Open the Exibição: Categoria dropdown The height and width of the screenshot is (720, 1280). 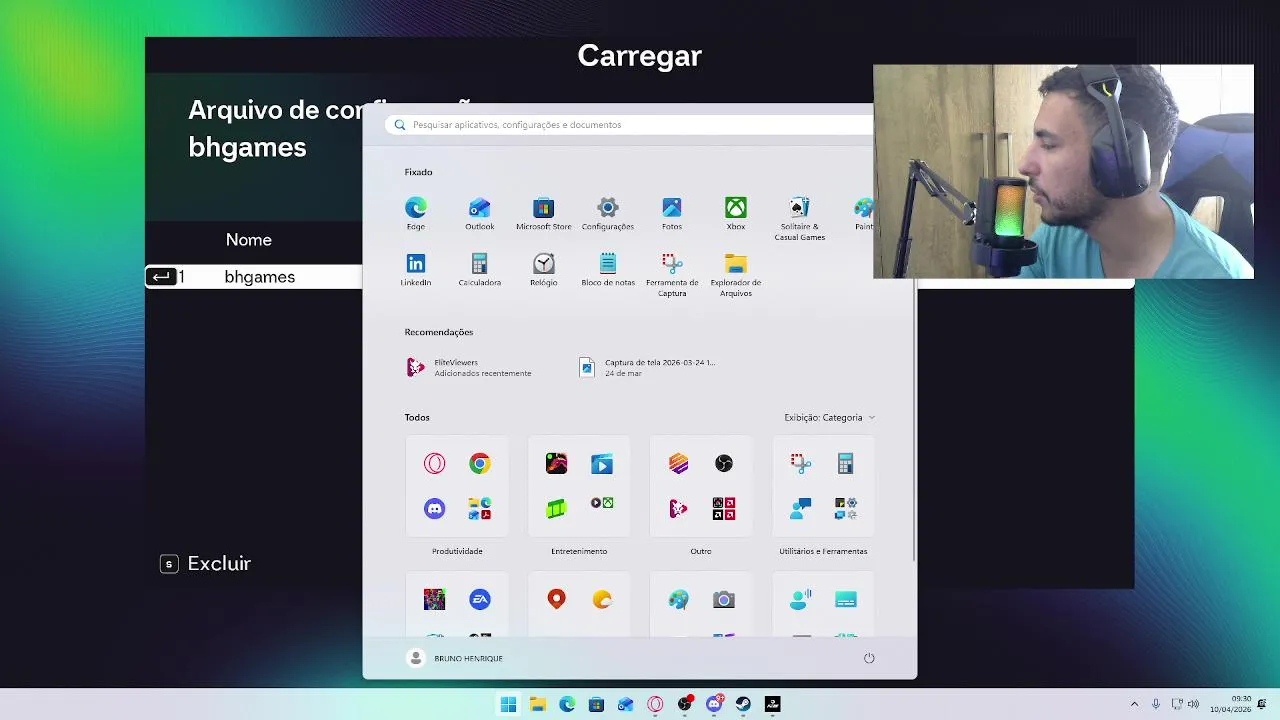[x=829, y=417]
